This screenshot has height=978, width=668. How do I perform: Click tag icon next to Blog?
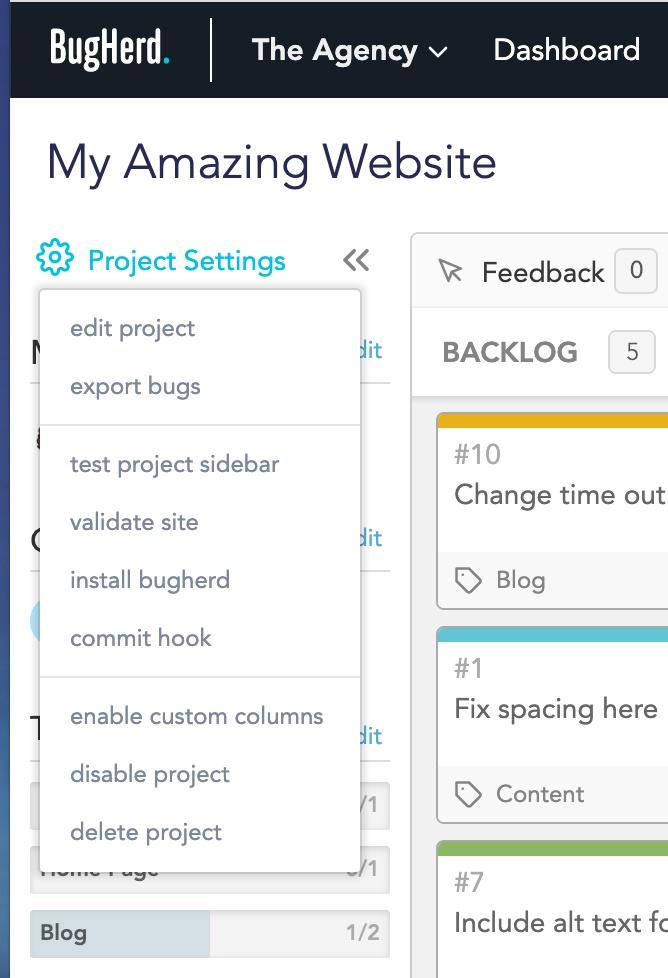point(468,581)
